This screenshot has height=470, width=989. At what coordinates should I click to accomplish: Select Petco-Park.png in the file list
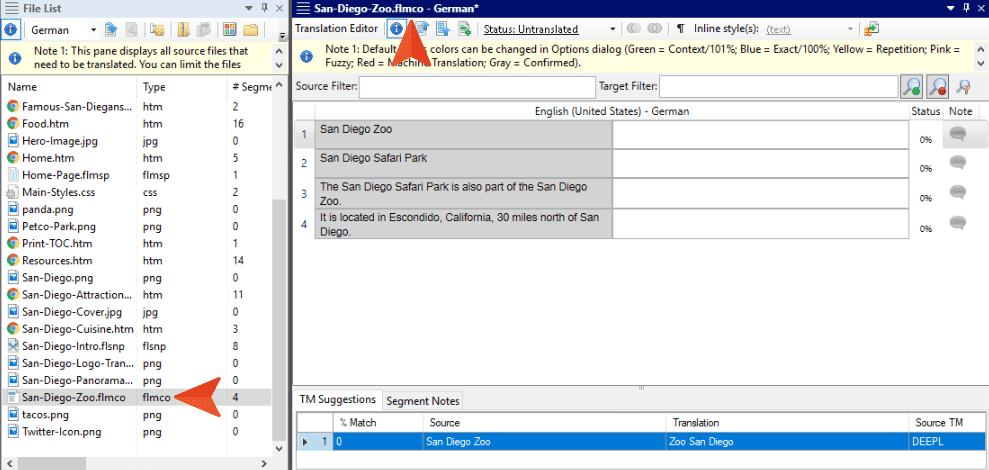(137, 226)
